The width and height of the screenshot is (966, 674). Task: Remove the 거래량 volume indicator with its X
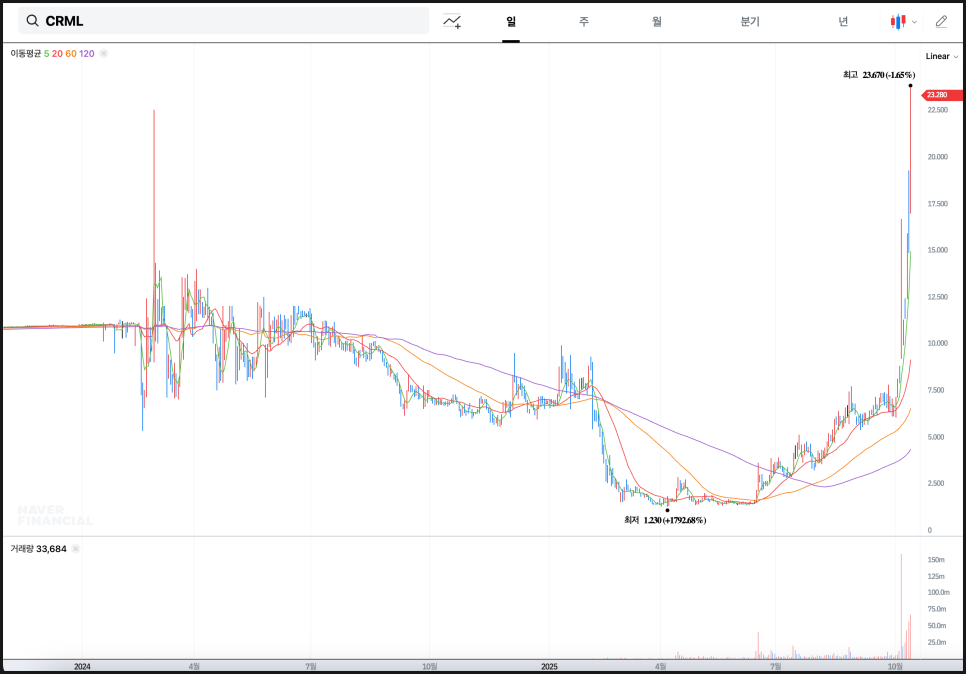[x=75, y=548]
